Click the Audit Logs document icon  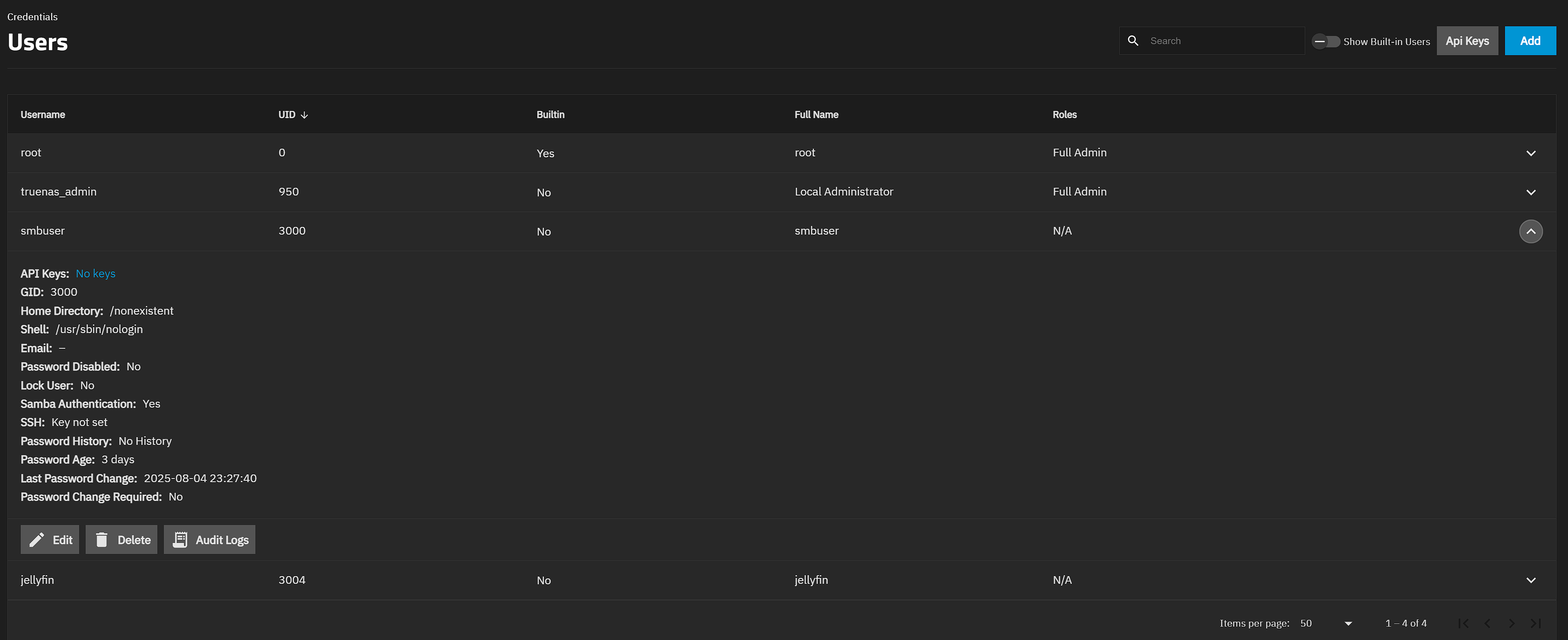(180, 540)
